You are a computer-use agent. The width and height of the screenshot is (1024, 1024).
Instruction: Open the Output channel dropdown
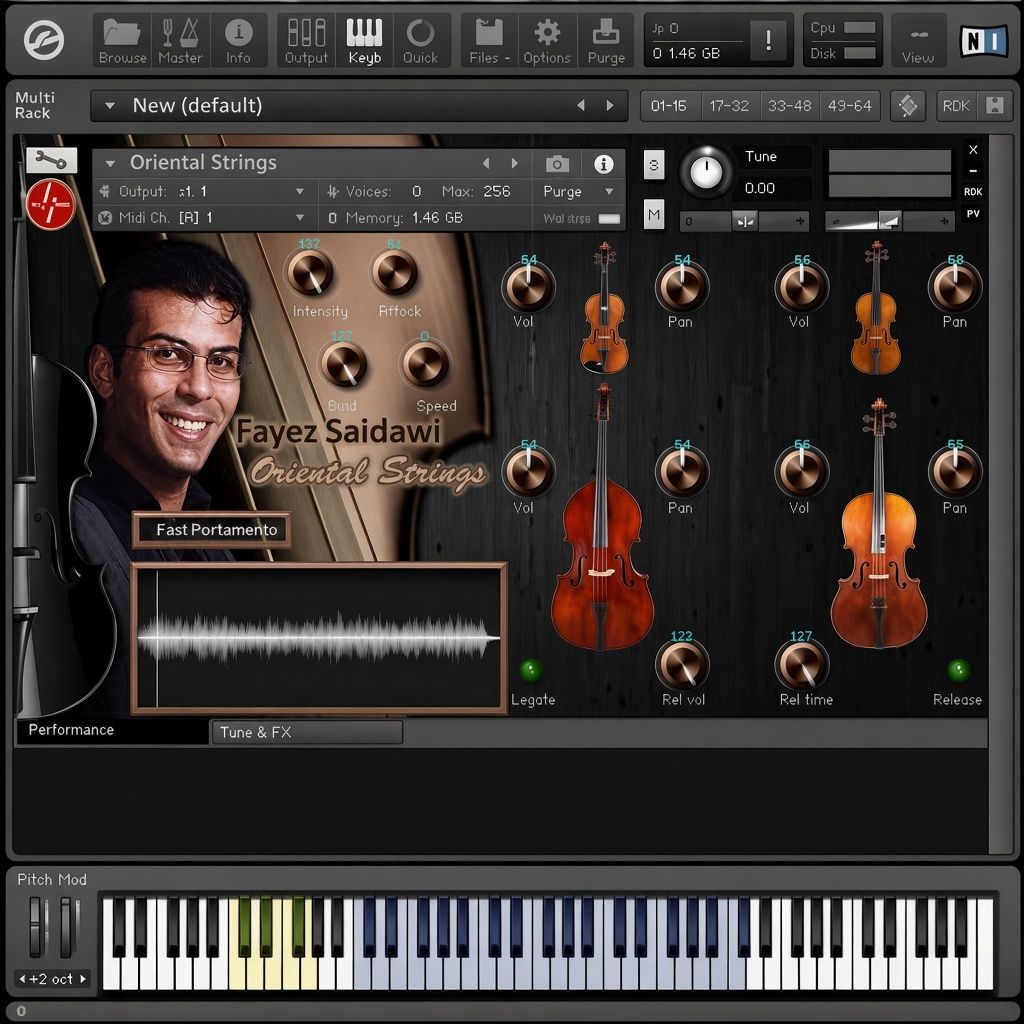(x=299, y=191)
